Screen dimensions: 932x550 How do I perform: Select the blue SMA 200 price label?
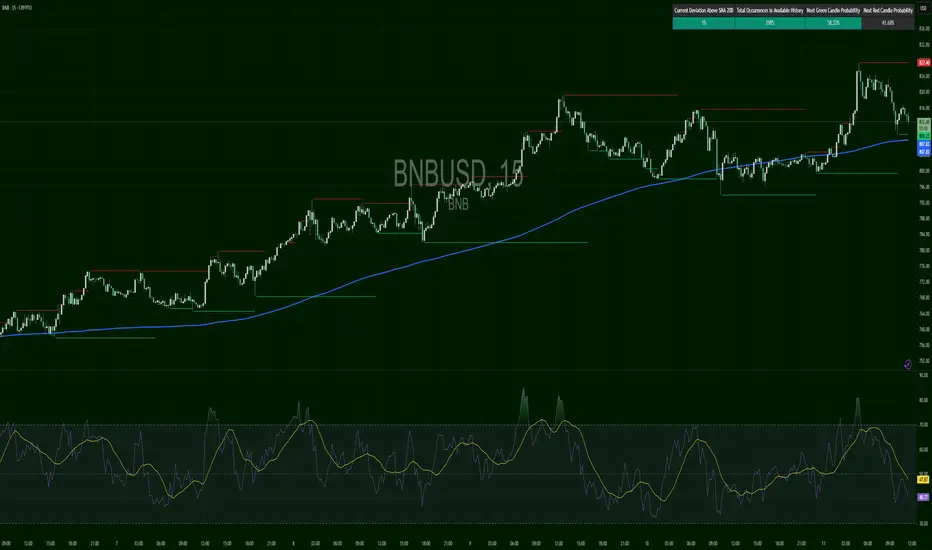[924, 148]
